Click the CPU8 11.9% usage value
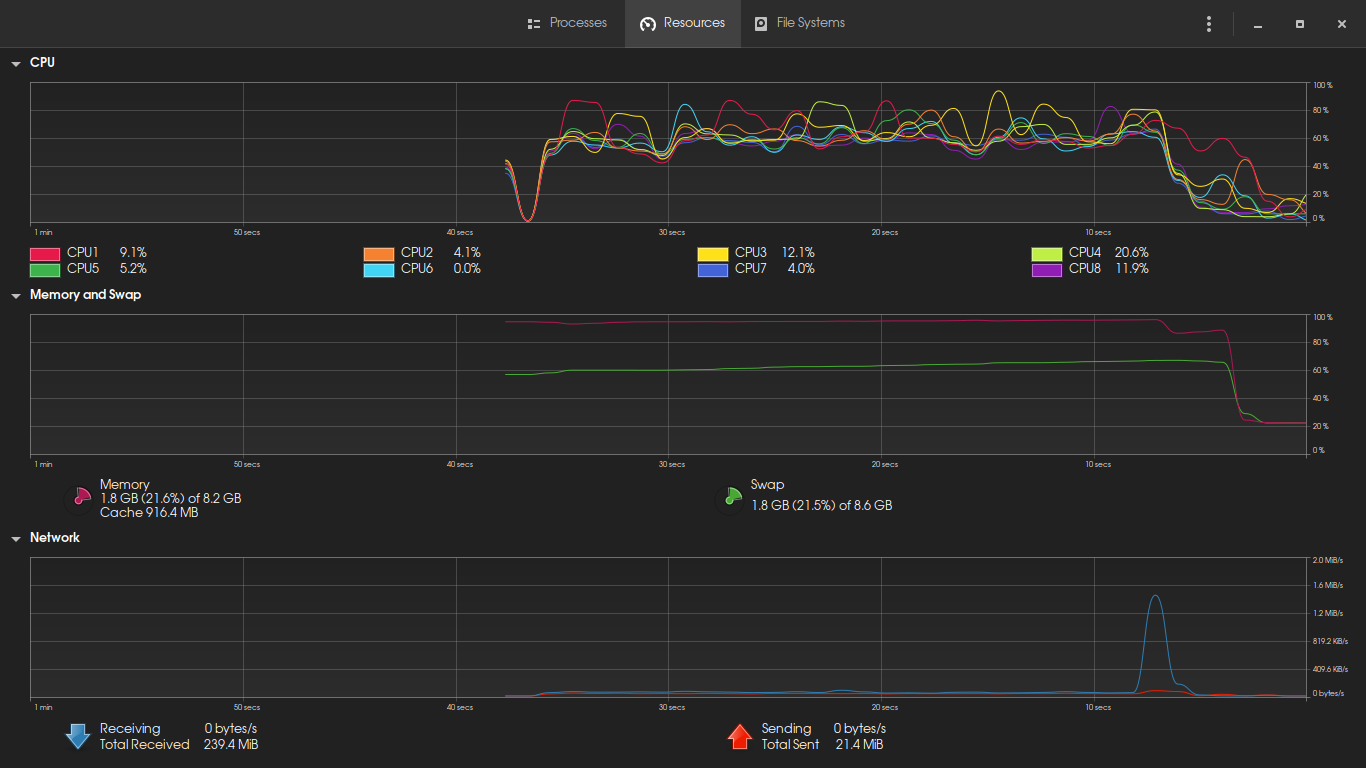The width and height of the screenshot is (1366, 768). pyautogui.click(x=1132, y=269)
